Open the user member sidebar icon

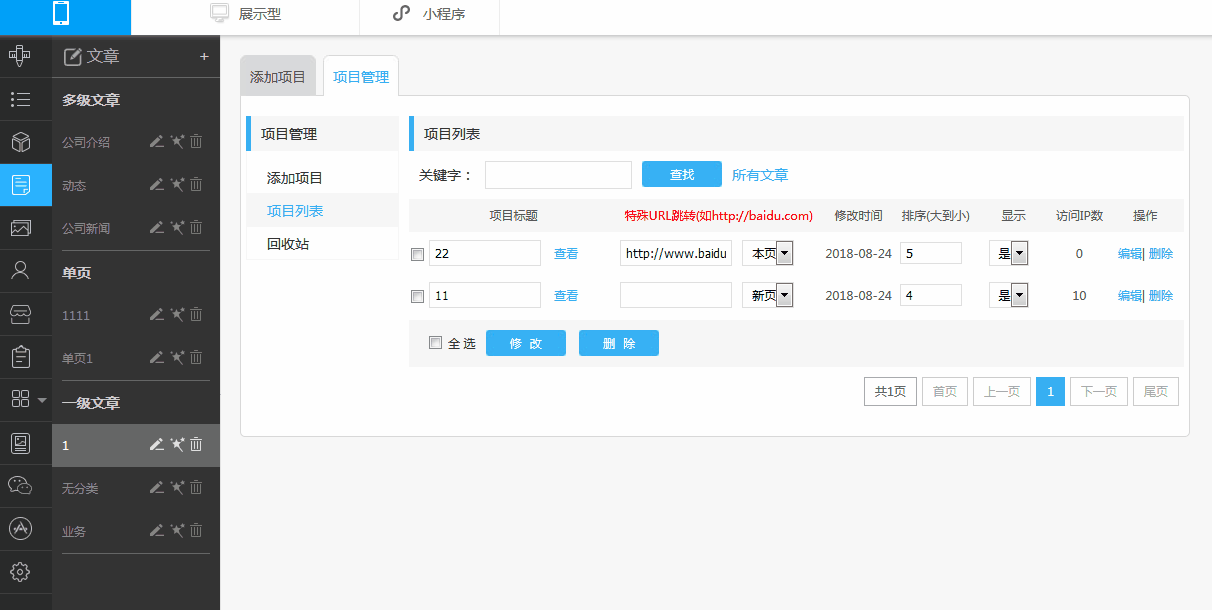click(20, 270)
